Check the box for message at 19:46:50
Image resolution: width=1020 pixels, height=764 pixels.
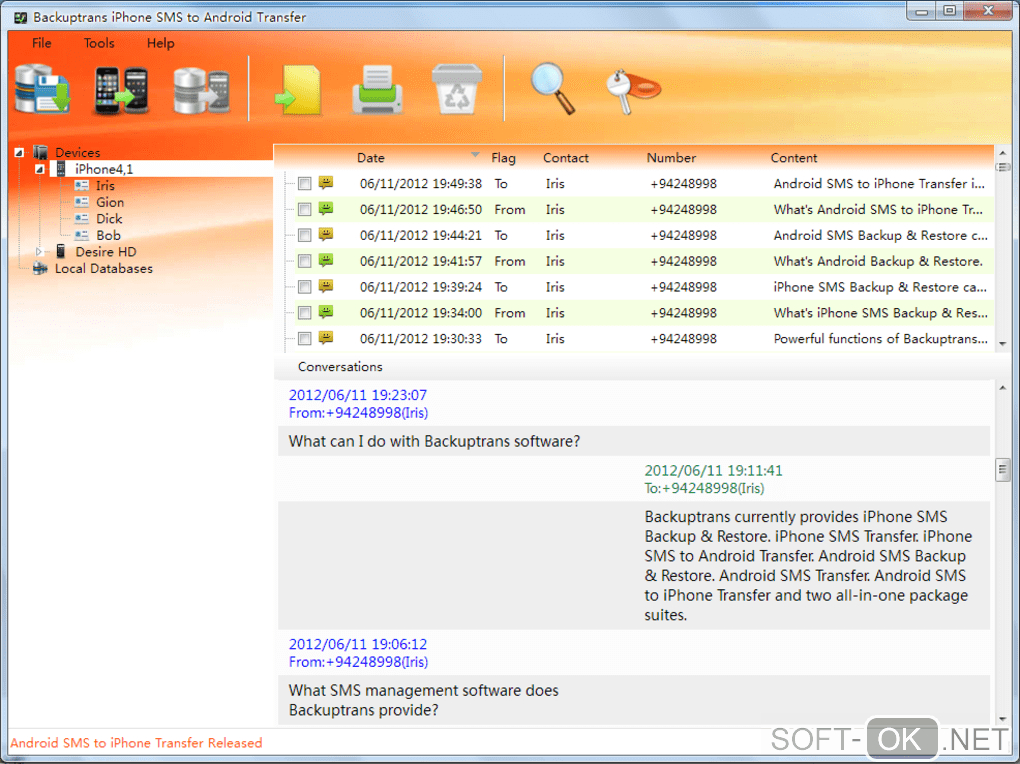coord(304,210)
